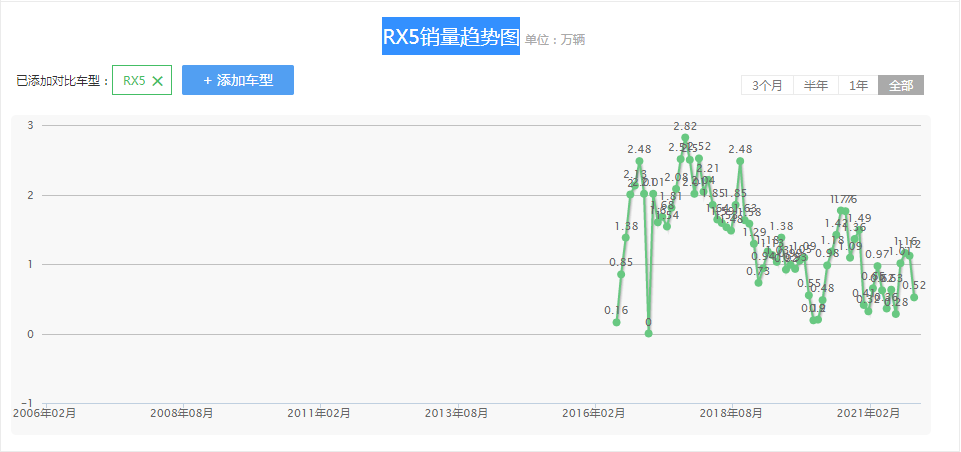Click the data point labeled 0.28
This screenshot has width=961, height=452.
[x=895, y=313]
